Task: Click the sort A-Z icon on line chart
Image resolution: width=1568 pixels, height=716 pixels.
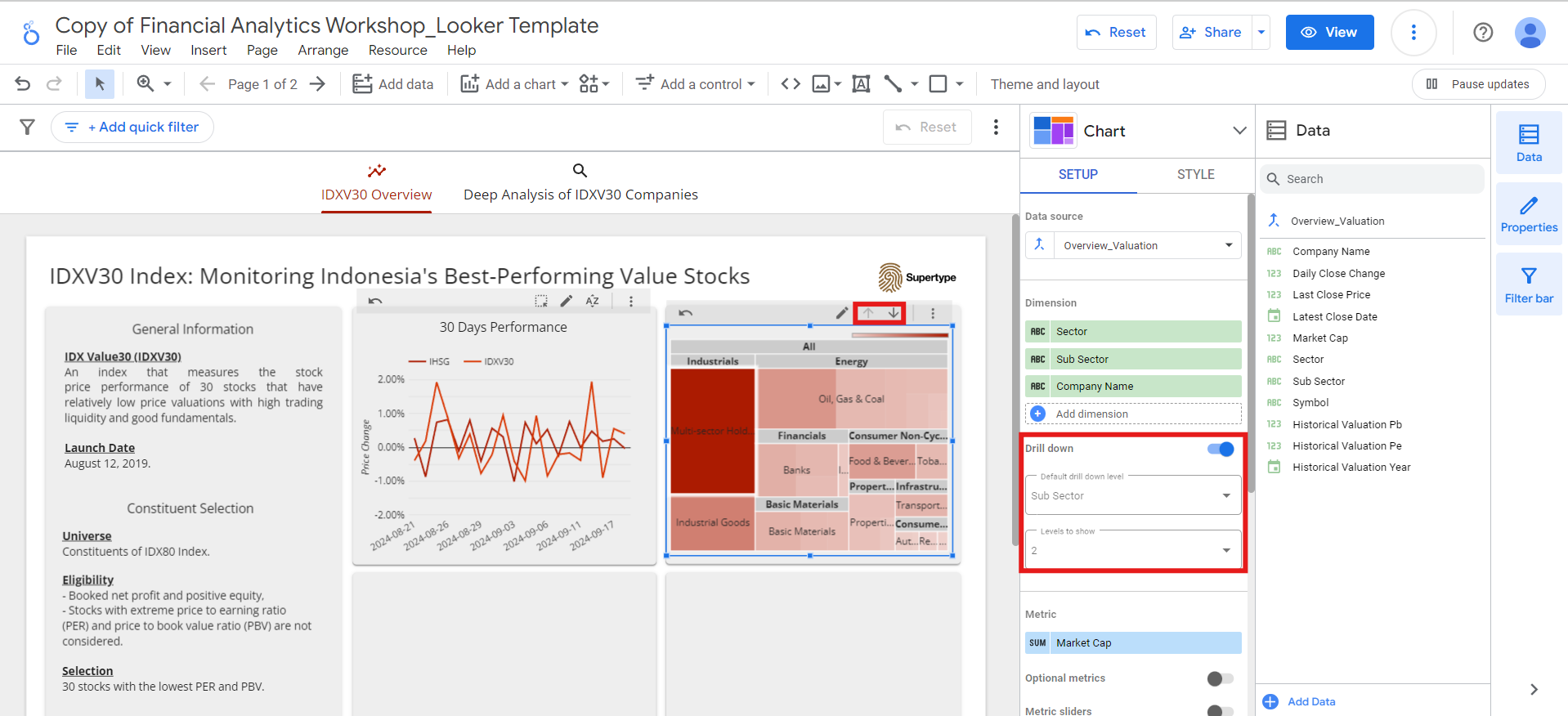Action: pyautogui.click(x=593, y=301)
